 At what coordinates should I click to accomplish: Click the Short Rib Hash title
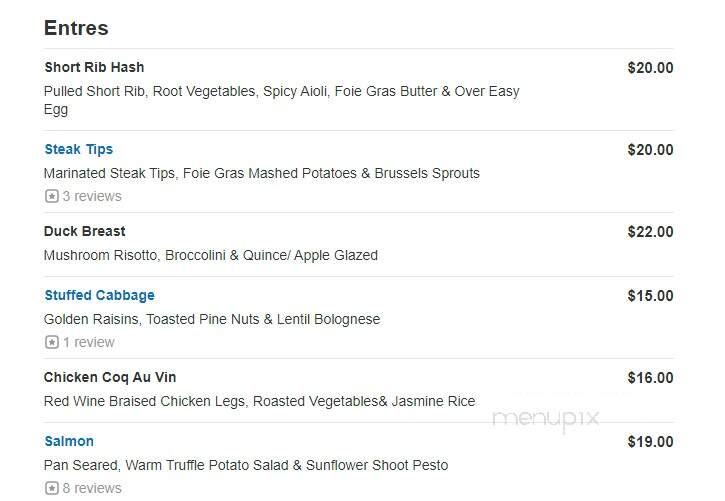click(x=94, y=67)
